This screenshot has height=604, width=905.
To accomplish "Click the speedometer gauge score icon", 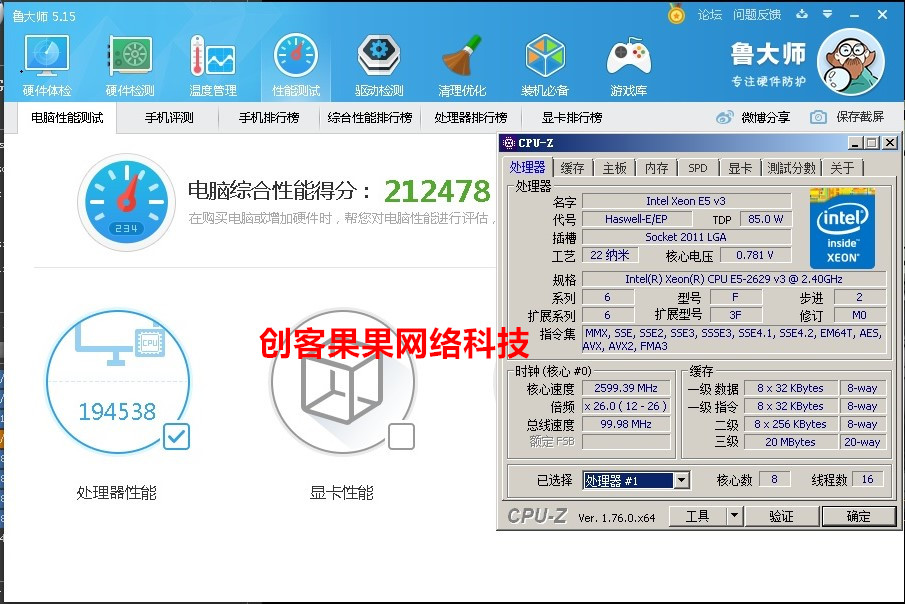I will click(126, 202).
